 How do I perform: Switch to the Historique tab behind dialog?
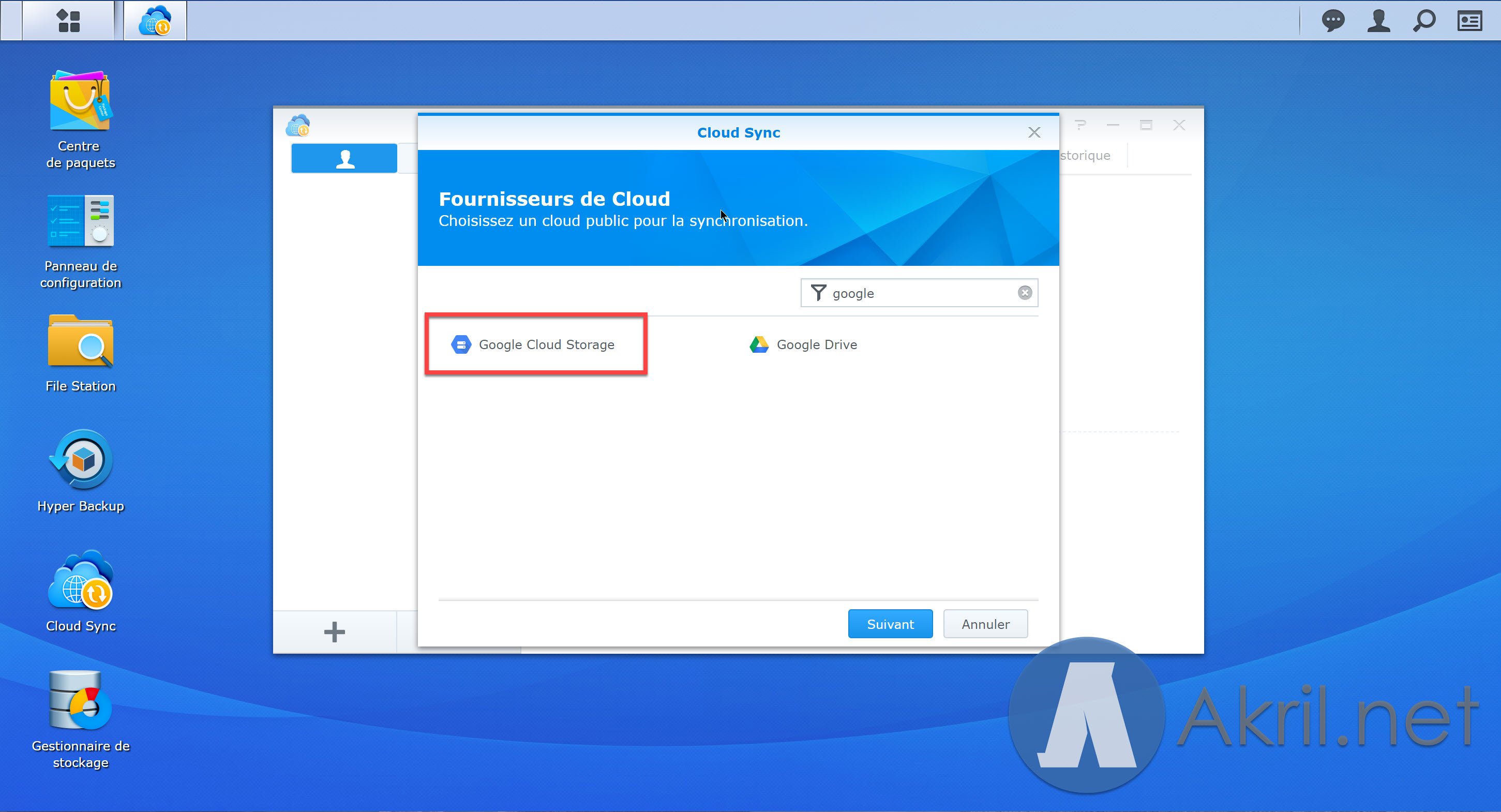pyautogui.click(x=1085, y=156)
